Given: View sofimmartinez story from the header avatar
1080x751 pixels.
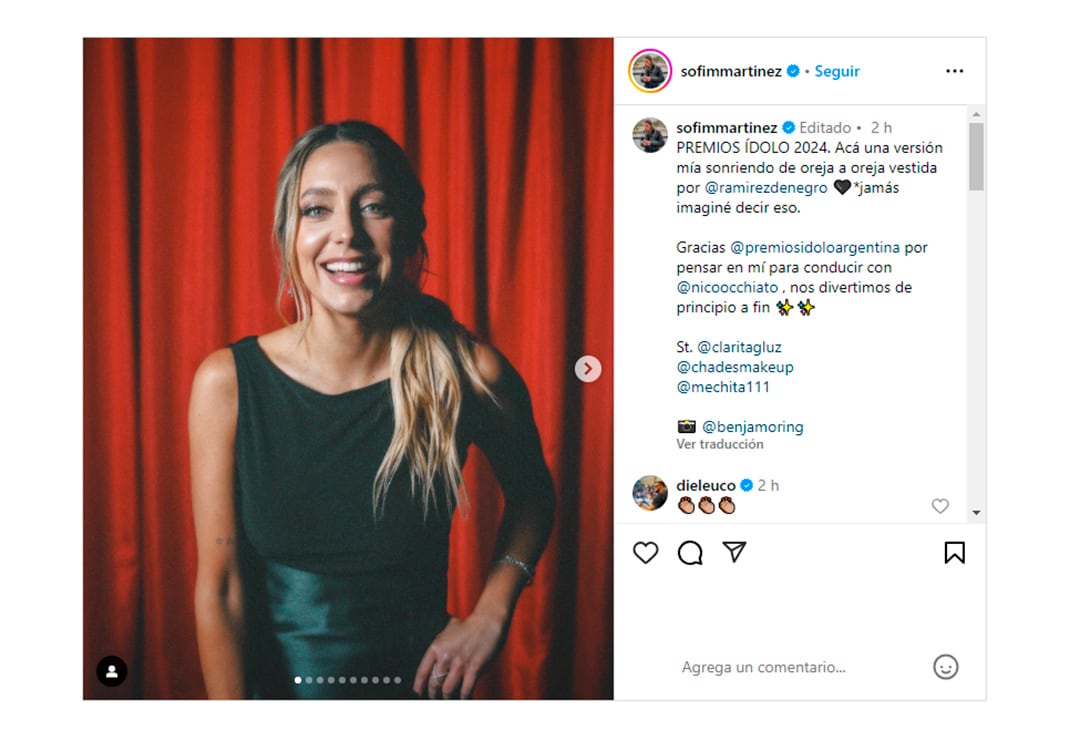Looking at the screenshot, I should click(650, 71).
